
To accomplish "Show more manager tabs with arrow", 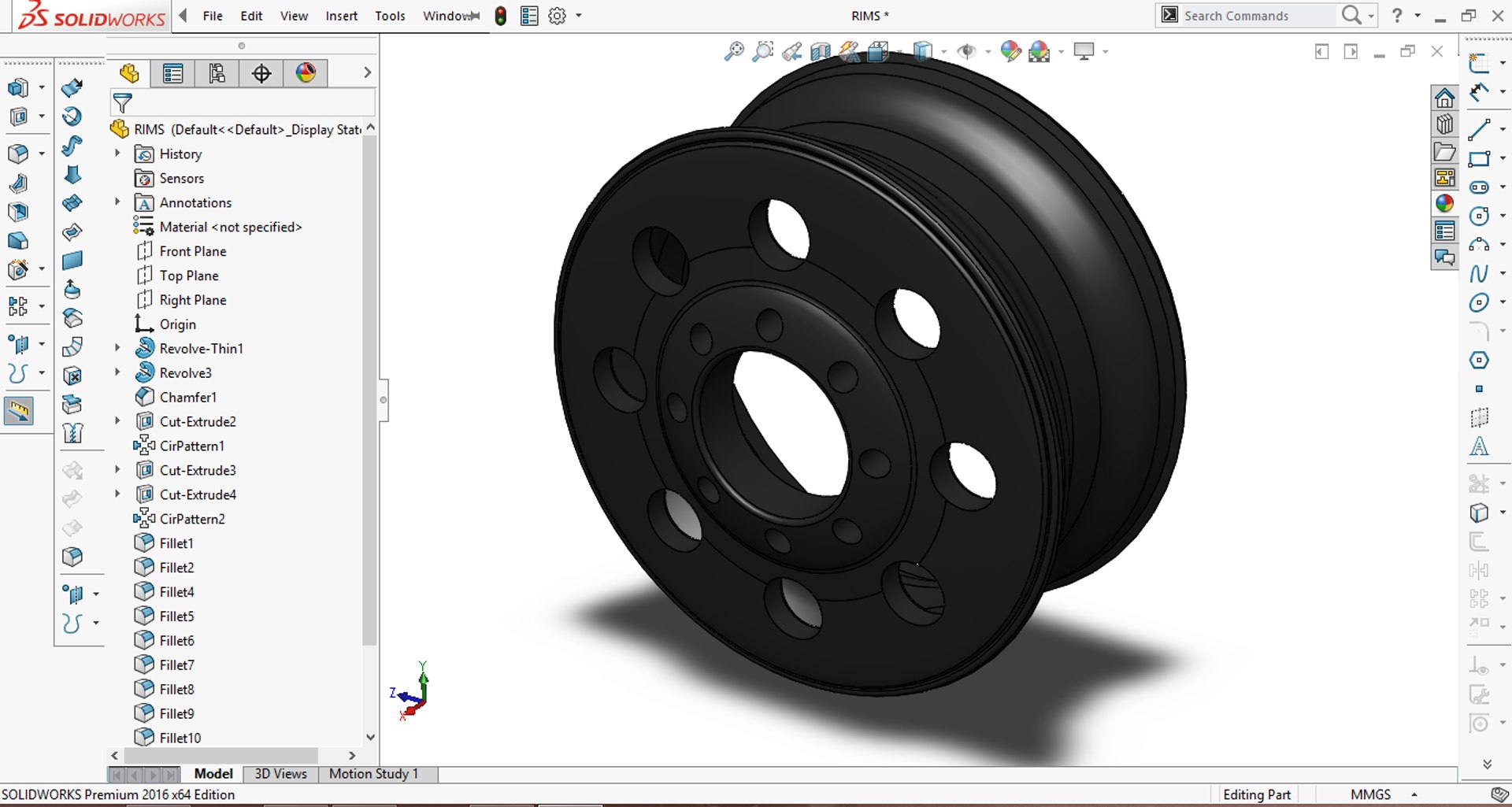I will tap(367, 72).
